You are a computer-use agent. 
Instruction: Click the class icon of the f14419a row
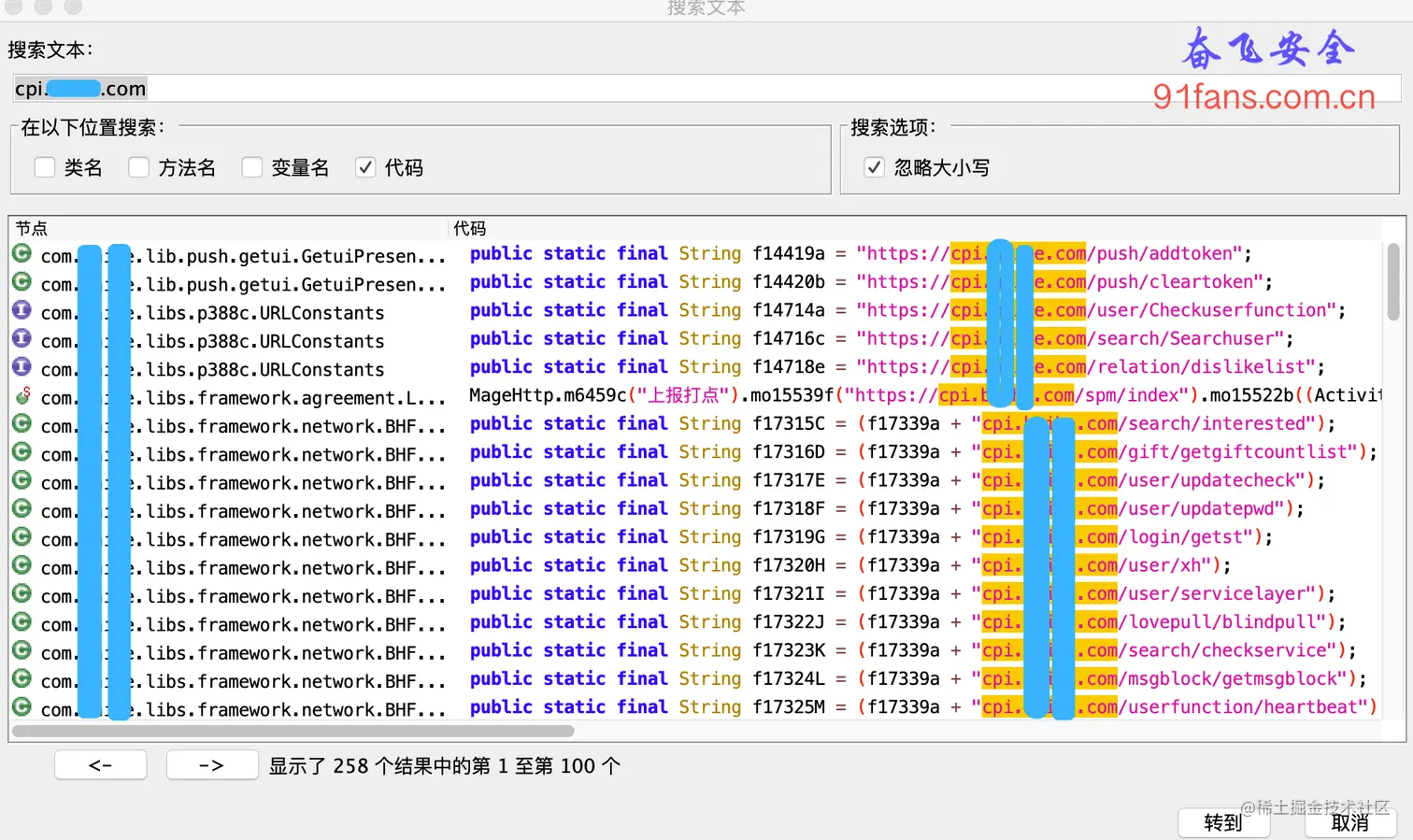coord(21,253)
